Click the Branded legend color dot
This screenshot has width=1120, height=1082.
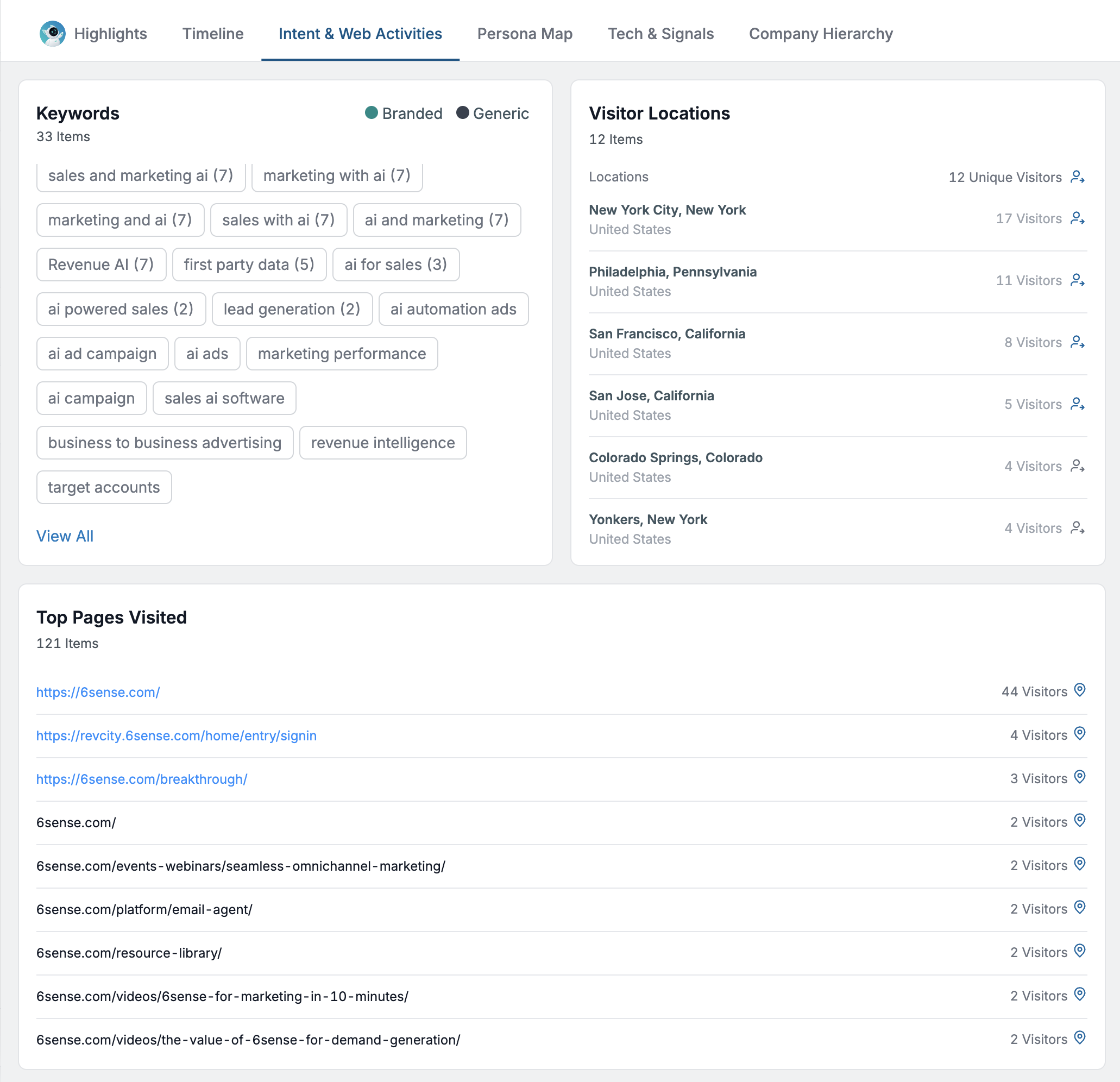point(372,112)
